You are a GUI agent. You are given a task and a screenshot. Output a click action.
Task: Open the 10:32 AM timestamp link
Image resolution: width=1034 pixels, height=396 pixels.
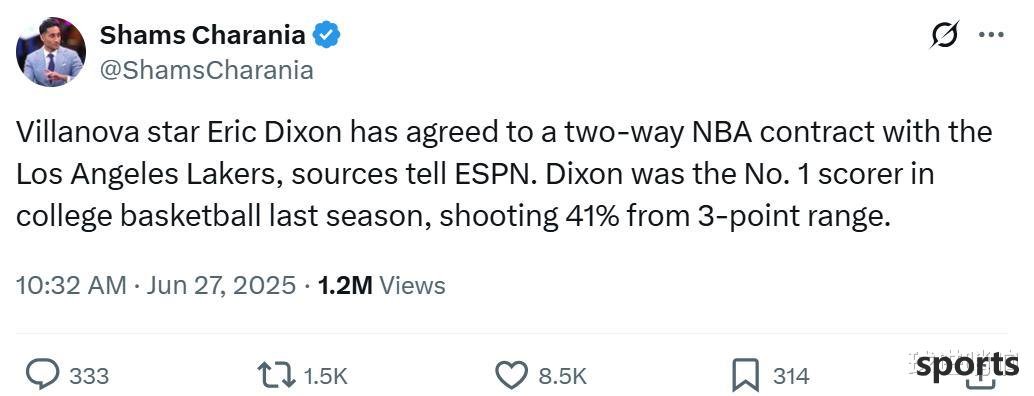[x=71, y=285]
